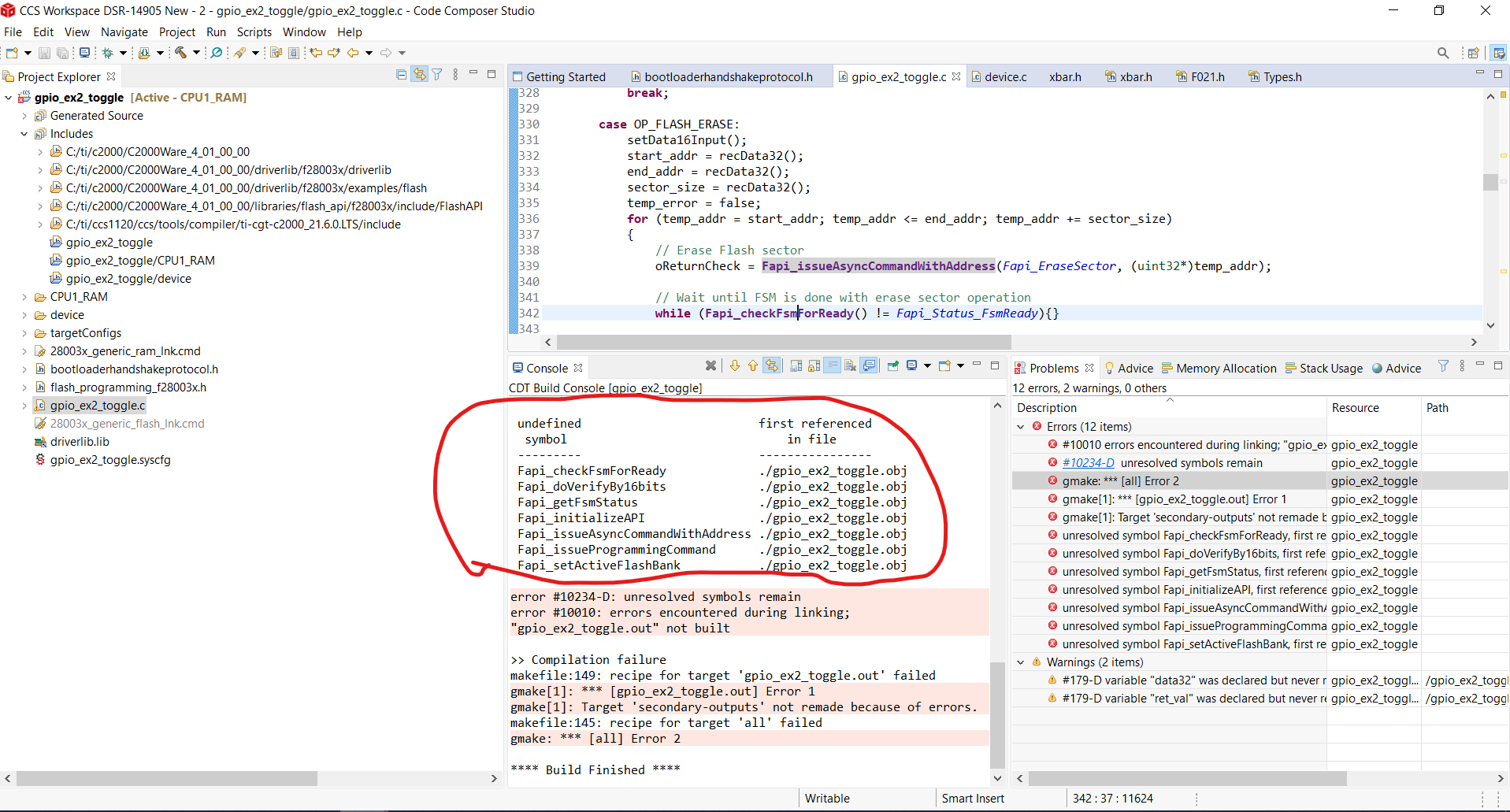Click the Open Perspective icon top right

1473,53
